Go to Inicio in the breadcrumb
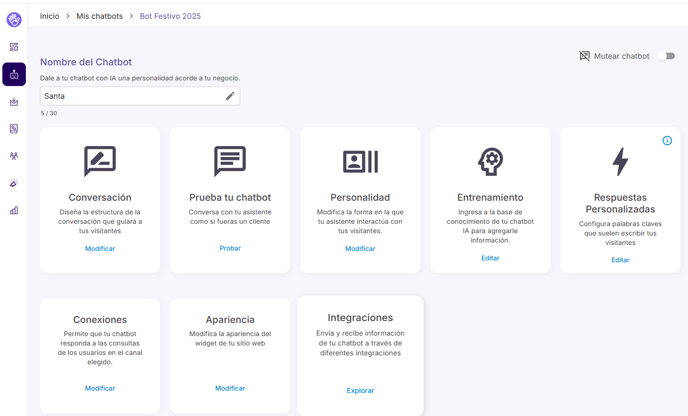This screenshot has width=688, height=416. (x=49, y=16)
